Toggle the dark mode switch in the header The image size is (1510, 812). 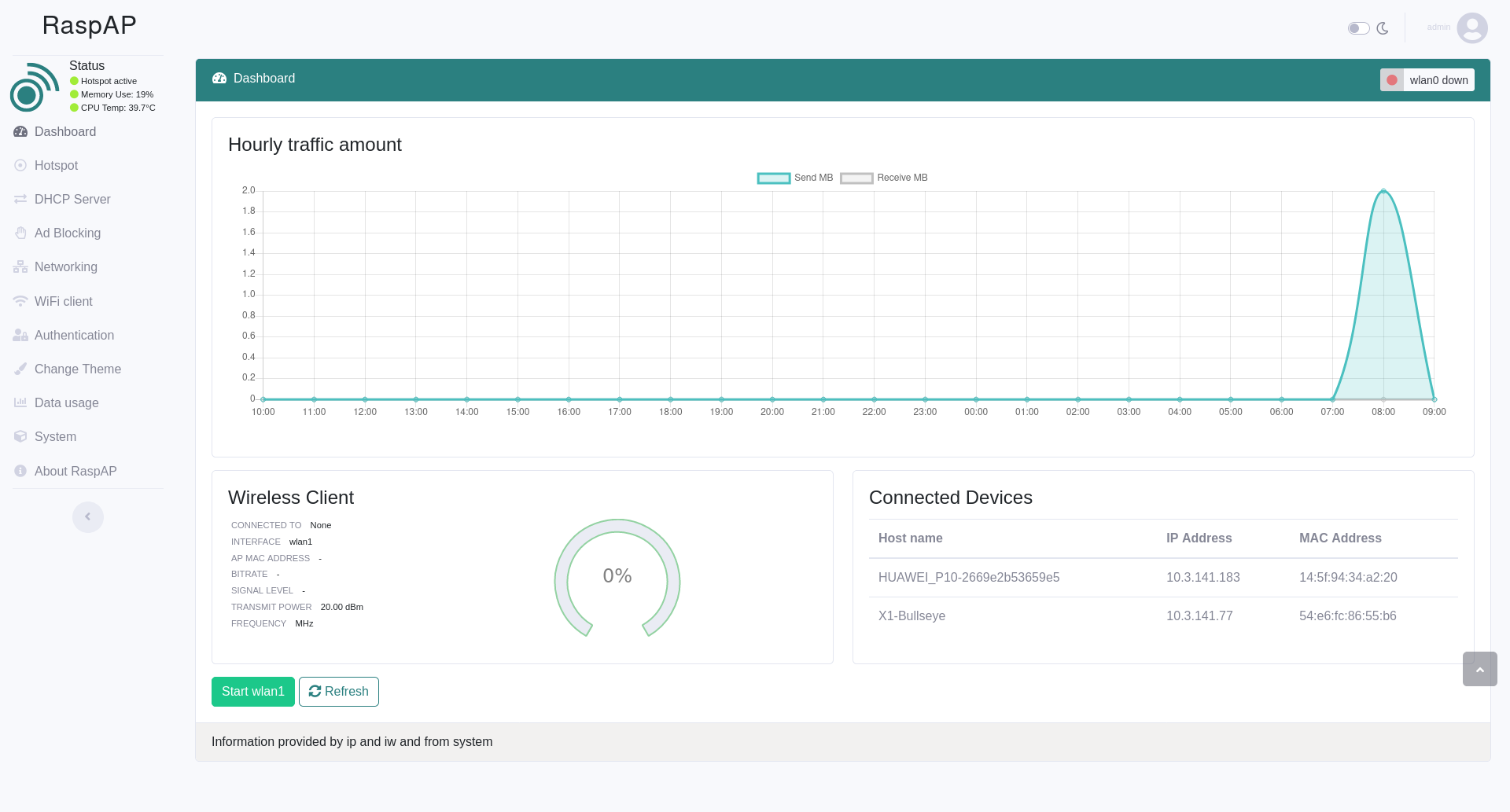pos(1358,28)
